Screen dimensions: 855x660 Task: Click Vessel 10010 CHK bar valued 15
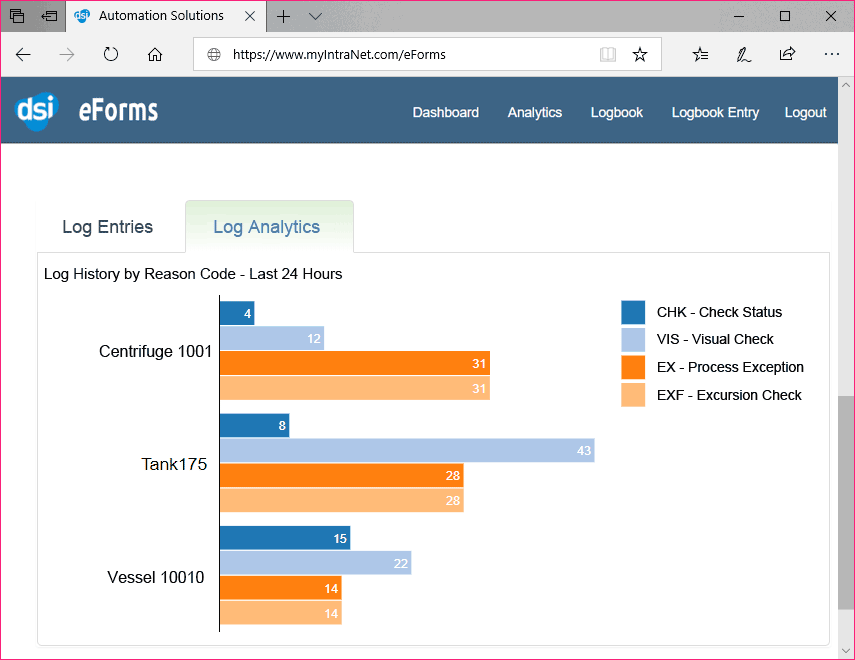pyautogui.click(x=285, y=538)
